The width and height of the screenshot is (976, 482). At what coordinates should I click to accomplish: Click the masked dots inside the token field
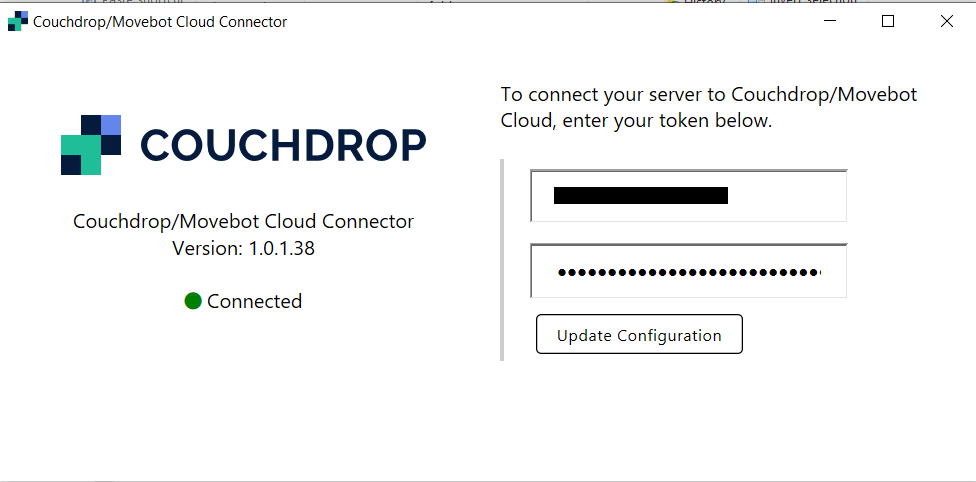[688, 272]
